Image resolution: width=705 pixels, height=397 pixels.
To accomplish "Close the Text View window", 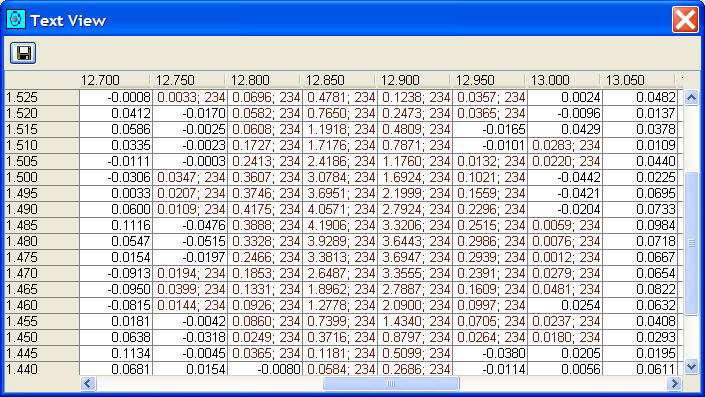I will [685, 20].
